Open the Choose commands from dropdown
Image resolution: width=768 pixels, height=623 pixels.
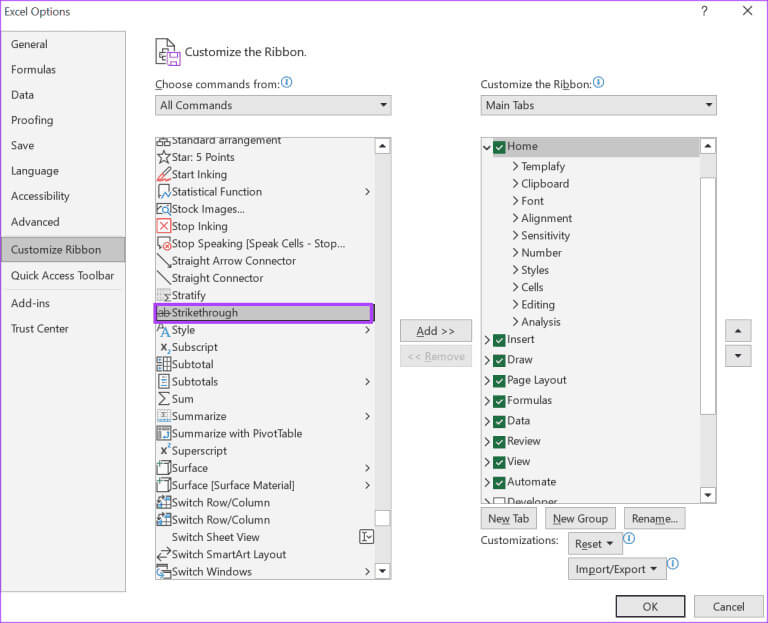pos(273,105)
